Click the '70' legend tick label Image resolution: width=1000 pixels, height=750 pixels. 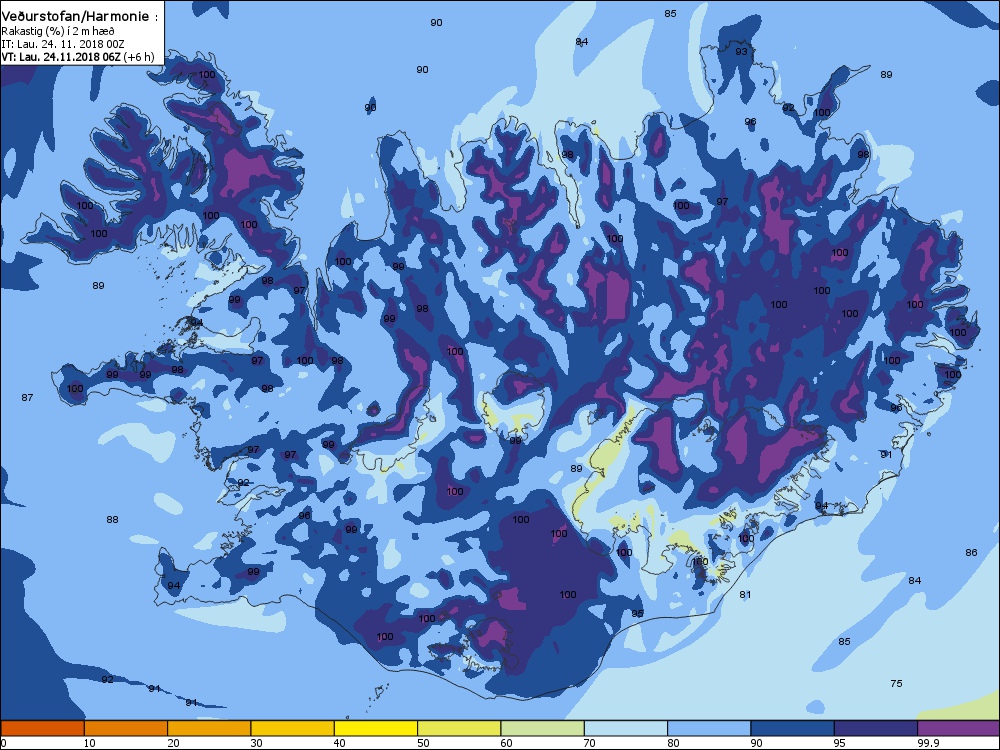click(x=590, y=743)
